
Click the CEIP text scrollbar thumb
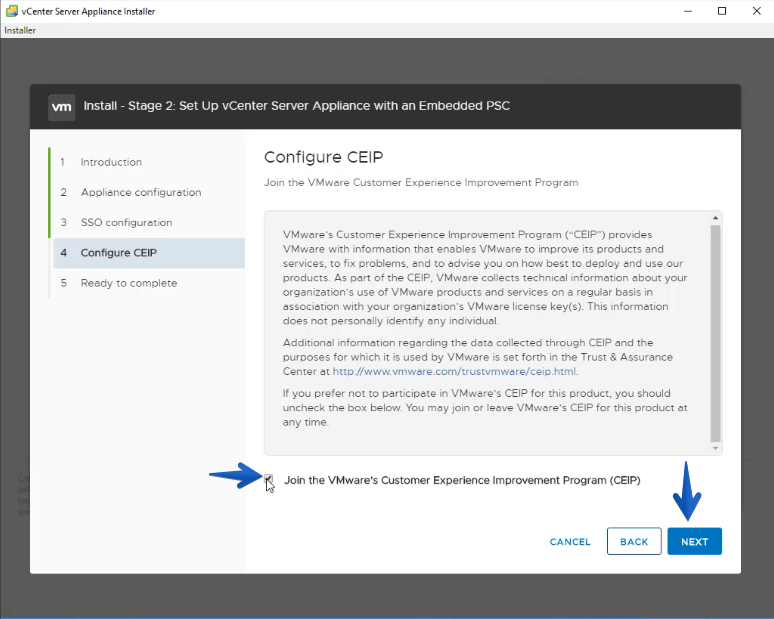coord(715,333)
